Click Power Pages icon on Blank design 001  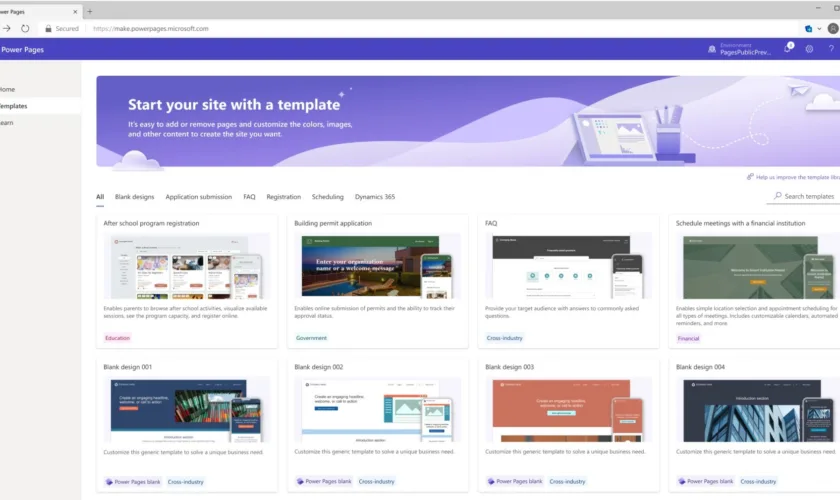[109, 482]
